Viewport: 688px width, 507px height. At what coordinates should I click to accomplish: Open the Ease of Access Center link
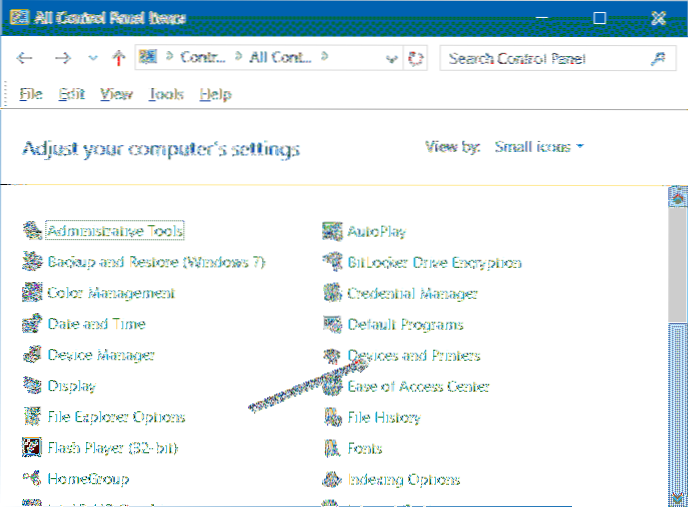(x=418, y=386)
